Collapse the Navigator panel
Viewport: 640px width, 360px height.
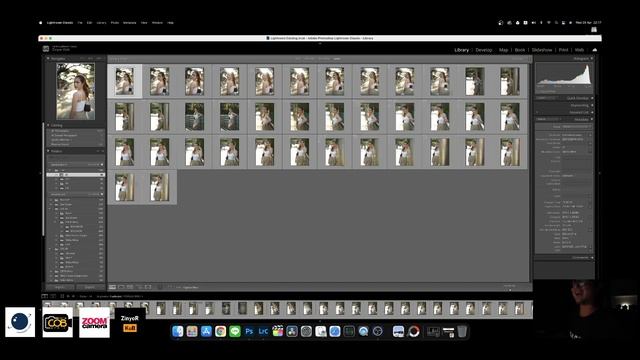(48, 59)
